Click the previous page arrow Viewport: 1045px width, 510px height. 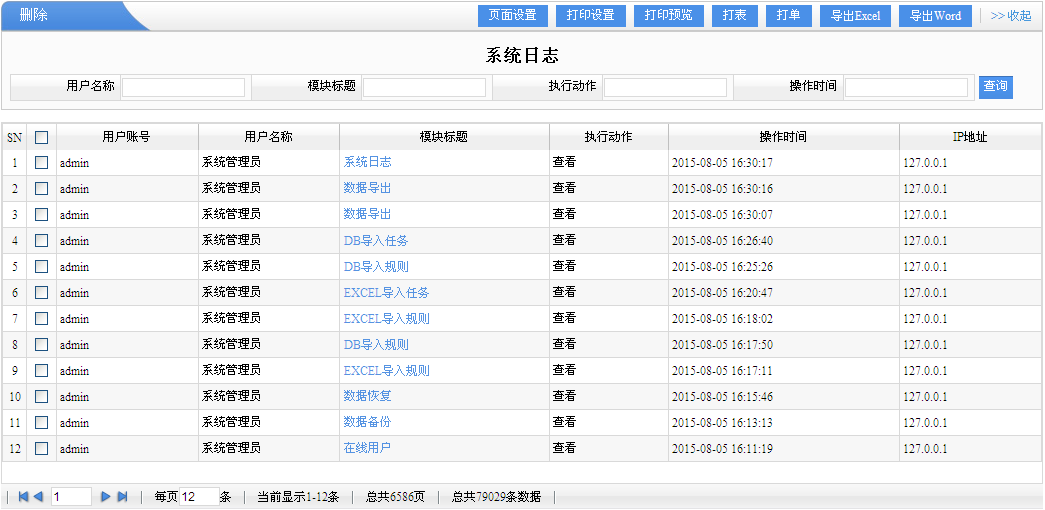coord(38,497)
